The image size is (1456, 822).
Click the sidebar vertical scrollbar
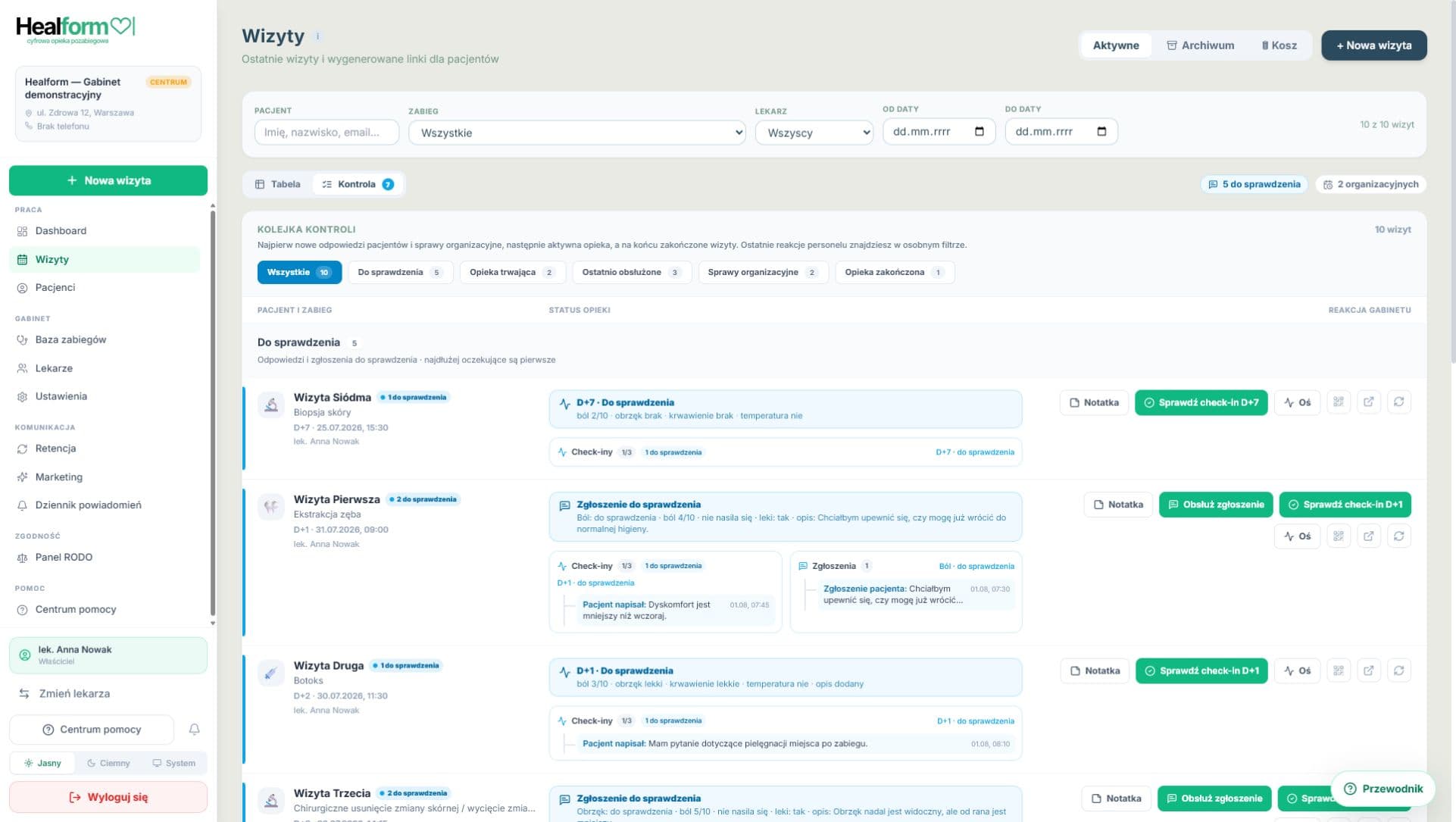212,413
